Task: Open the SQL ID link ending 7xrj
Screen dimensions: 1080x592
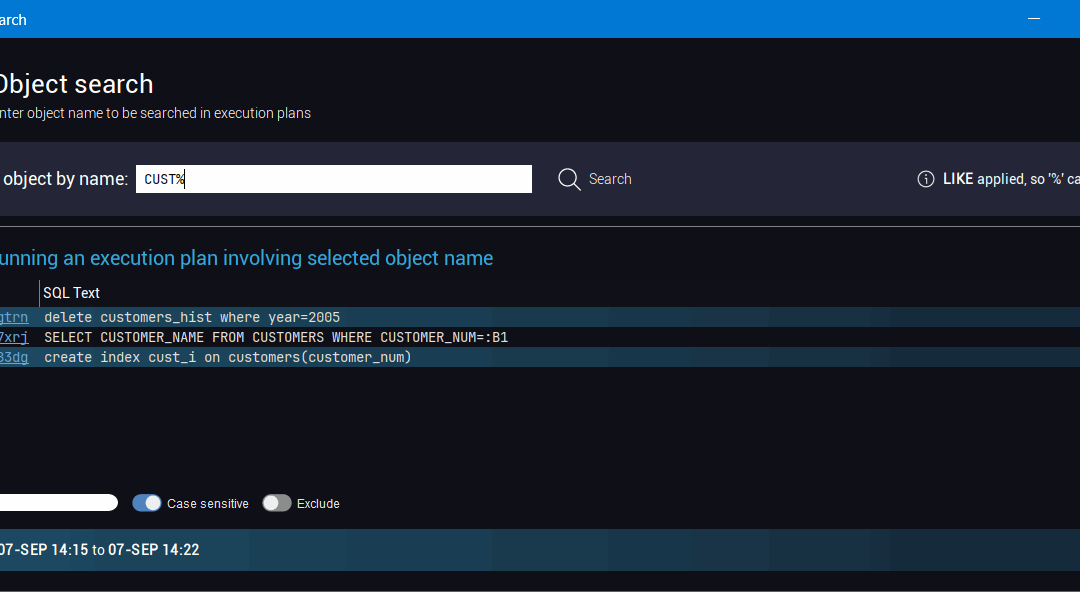Action: (14, 337)
